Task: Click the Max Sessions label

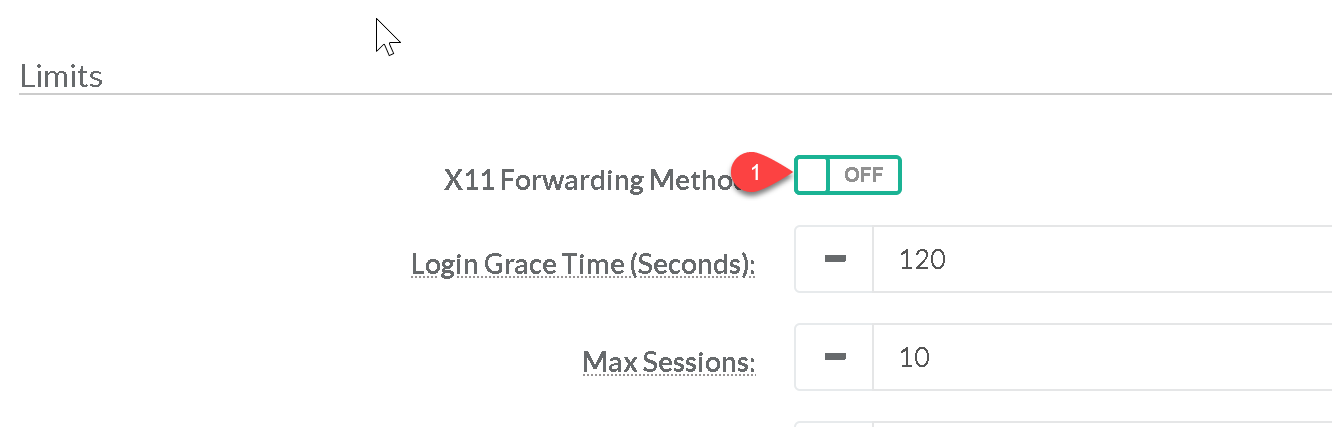Action: [x=668, y=360]
